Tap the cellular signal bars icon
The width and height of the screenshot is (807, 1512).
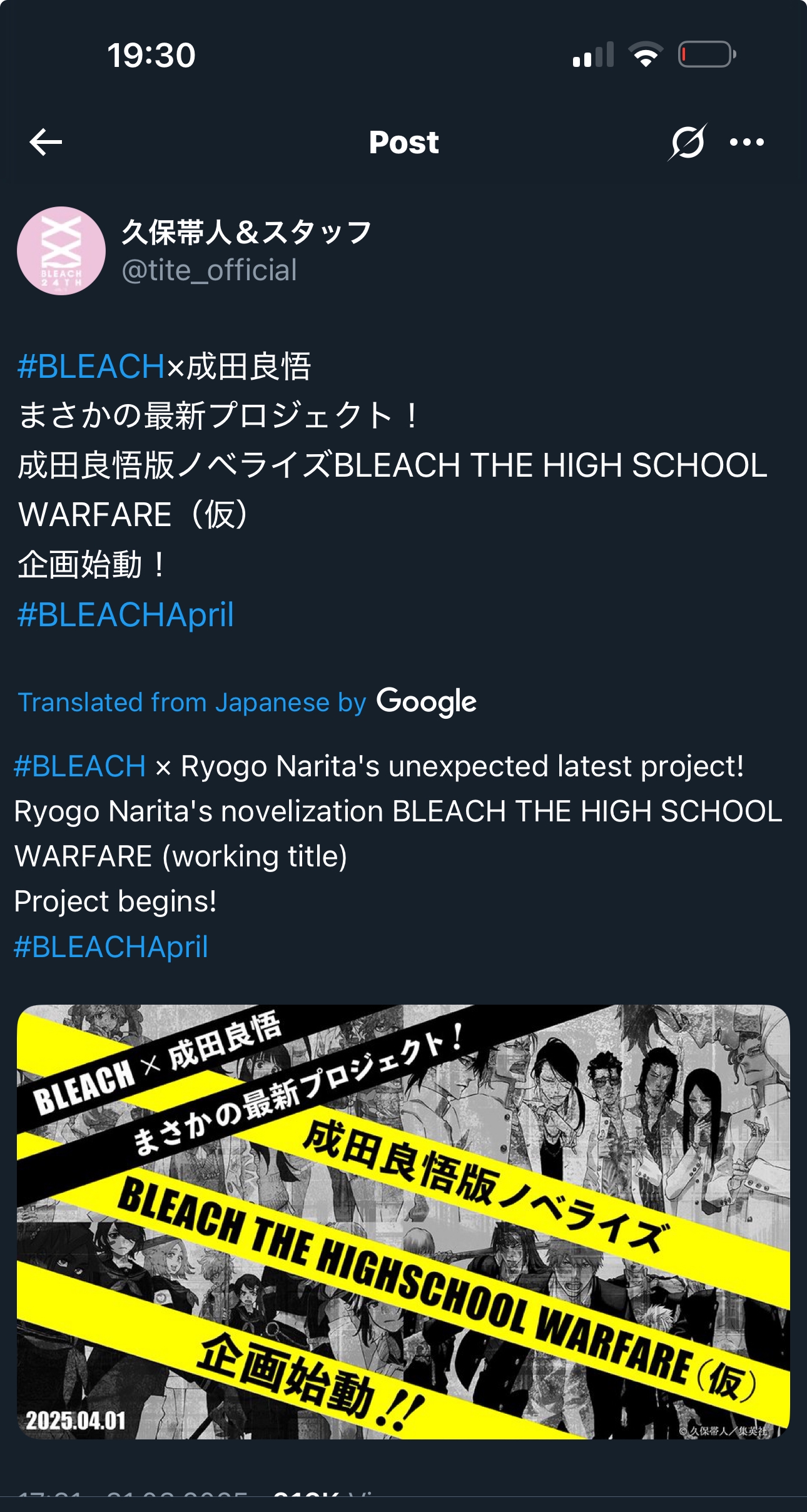(593, 55)
